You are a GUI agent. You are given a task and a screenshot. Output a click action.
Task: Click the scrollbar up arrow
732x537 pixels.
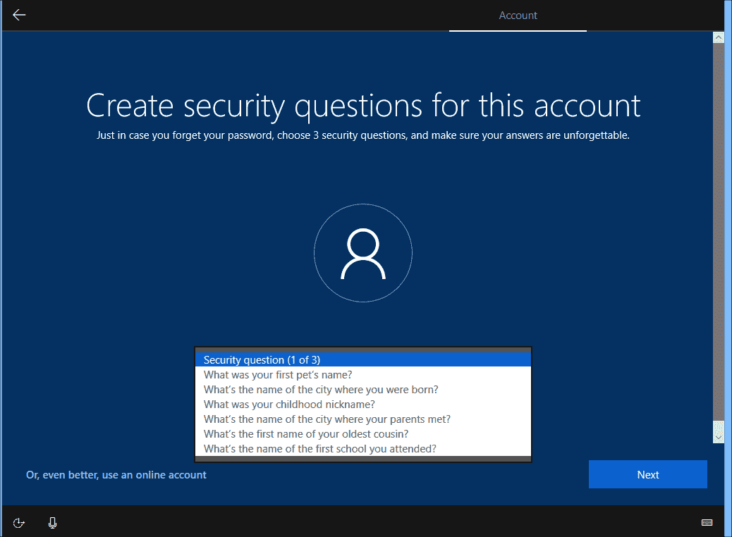pyautogui.click(x=718, y=38)
